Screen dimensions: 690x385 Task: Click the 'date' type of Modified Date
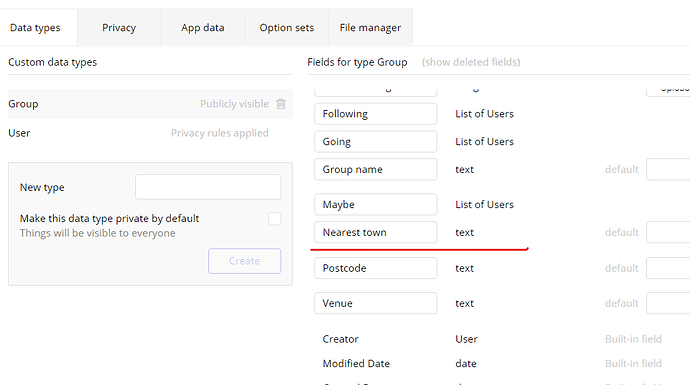tap(466, 363)
